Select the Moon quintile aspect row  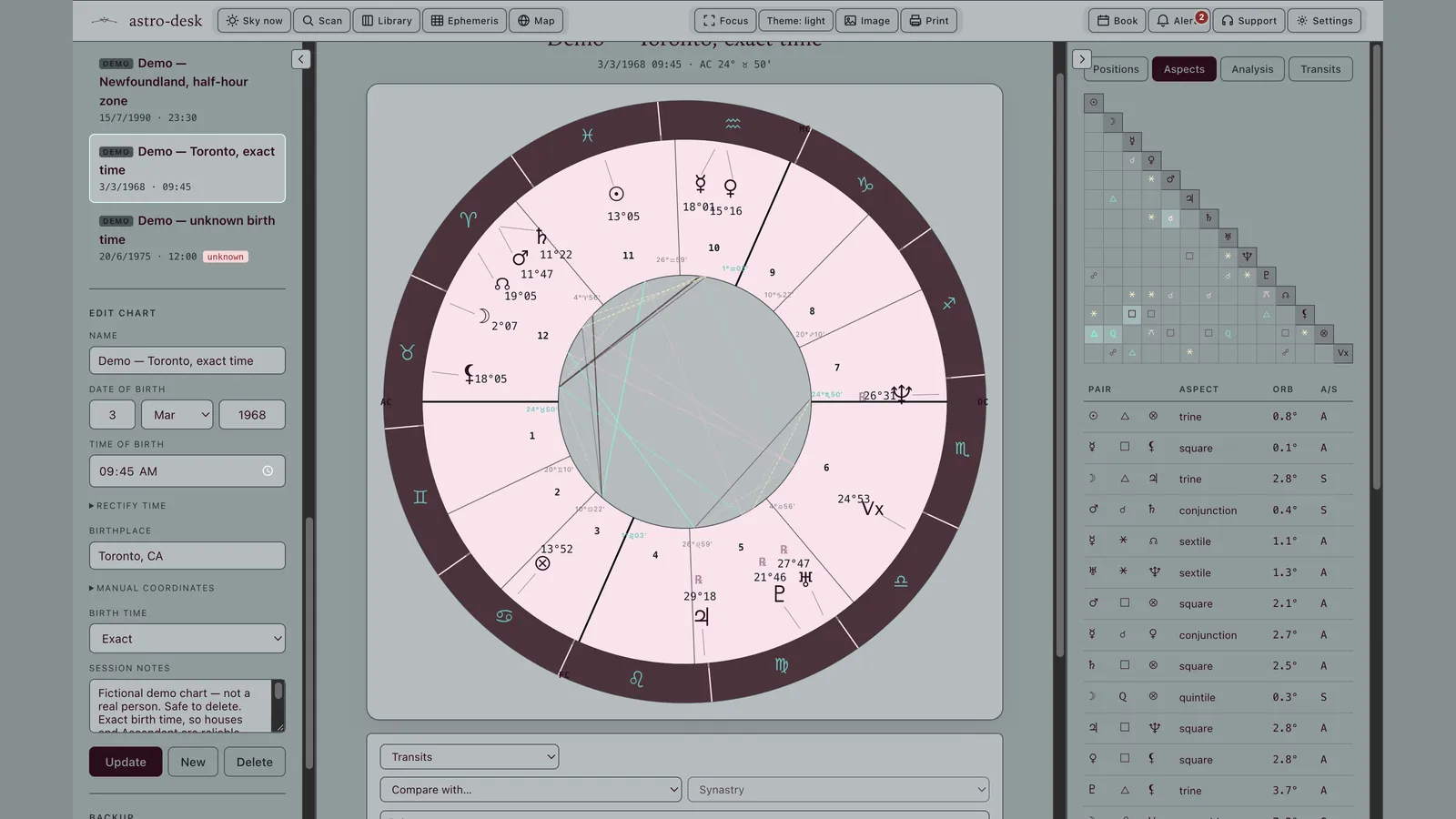[x=1218, y=697]
